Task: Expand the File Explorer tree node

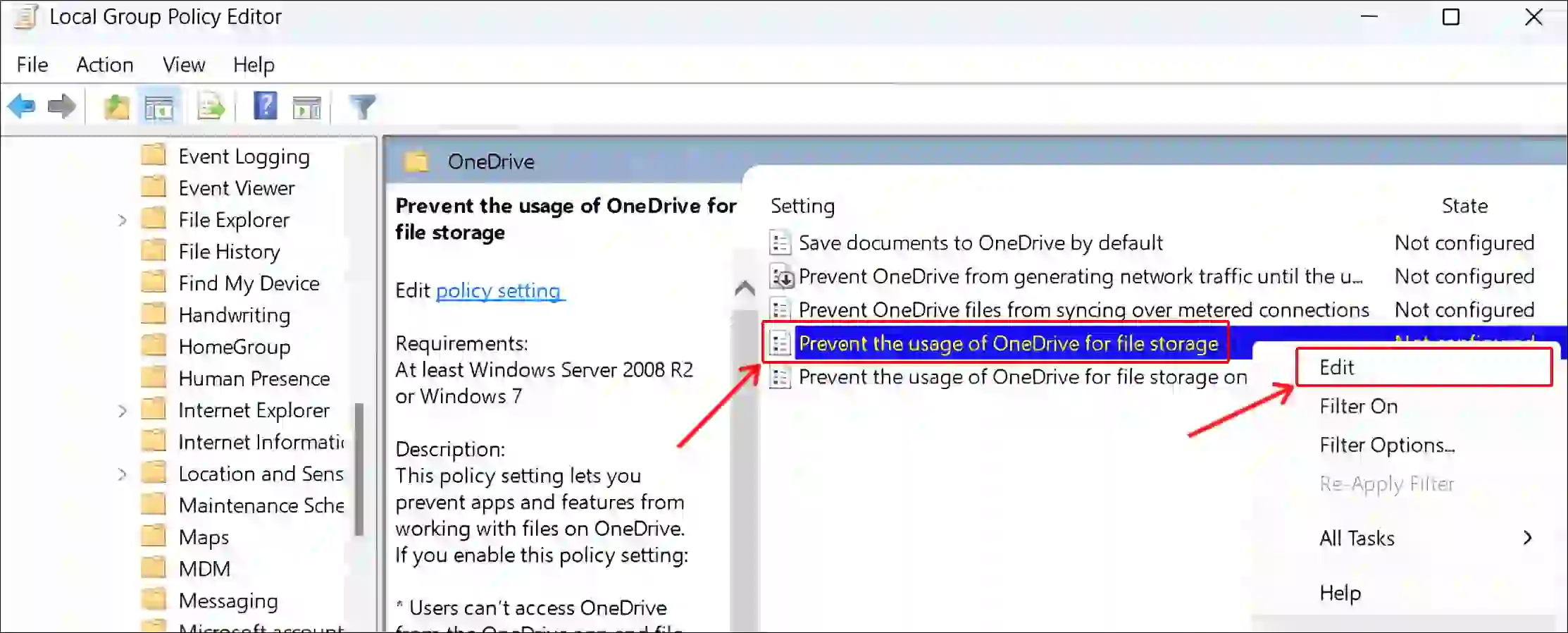Action: pyautogui.click(x=122, y=220)
